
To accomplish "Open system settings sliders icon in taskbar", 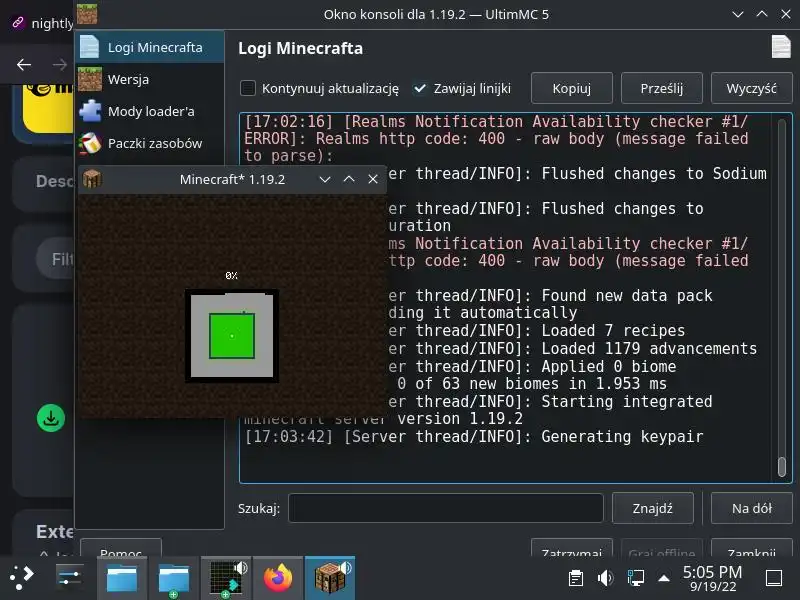I will [x=69, y=578].
